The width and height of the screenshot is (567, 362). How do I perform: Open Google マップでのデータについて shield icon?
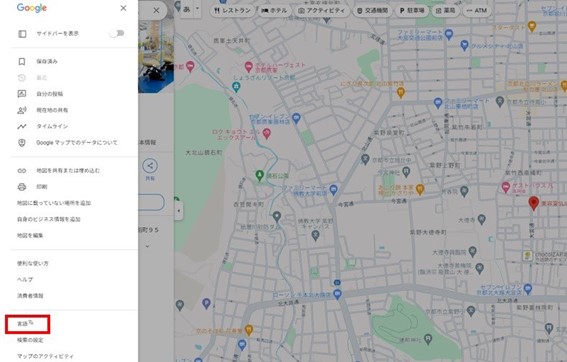pos(22,142)
